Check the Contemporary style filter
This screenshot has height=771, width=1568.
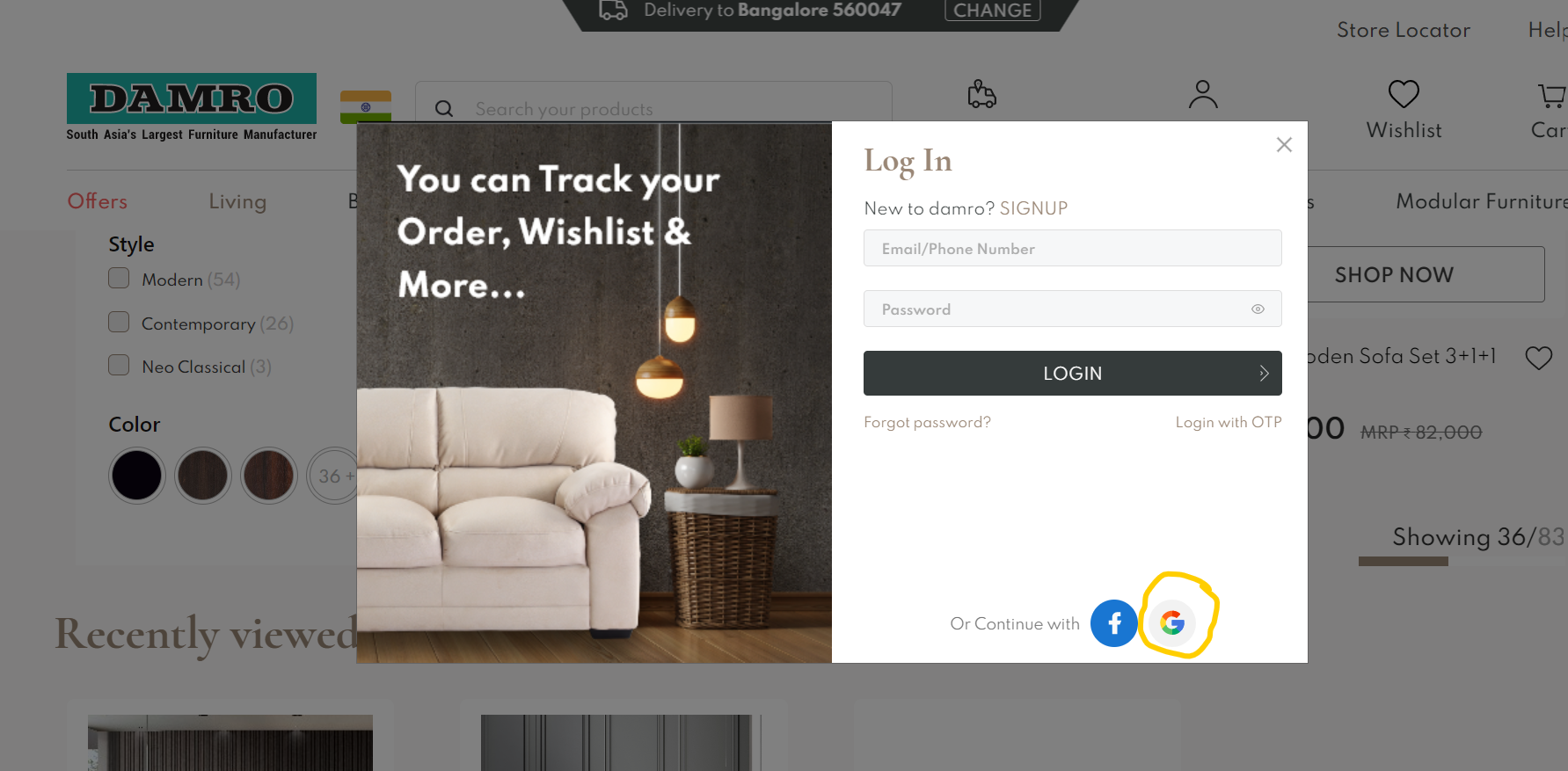[x=119, y=322]
